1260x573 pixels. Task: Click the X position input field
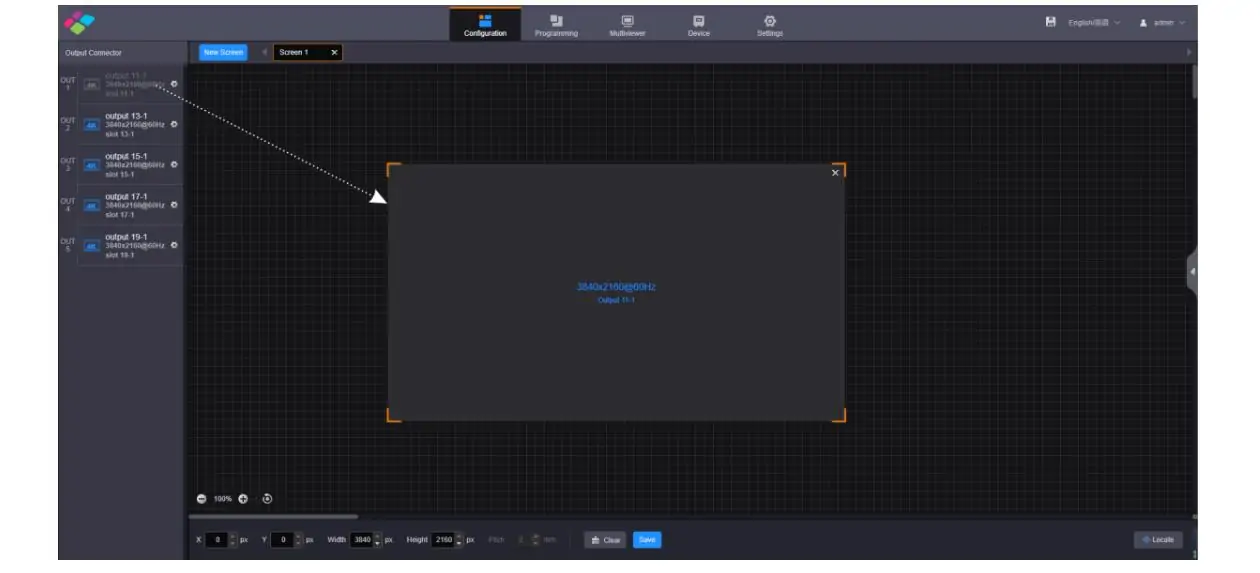click(217, 540)
